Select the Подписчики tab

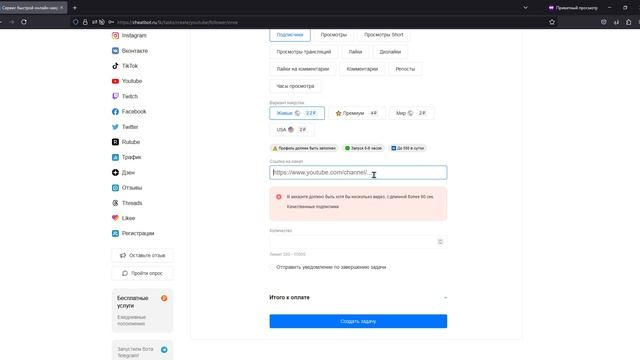pos(290,35)
